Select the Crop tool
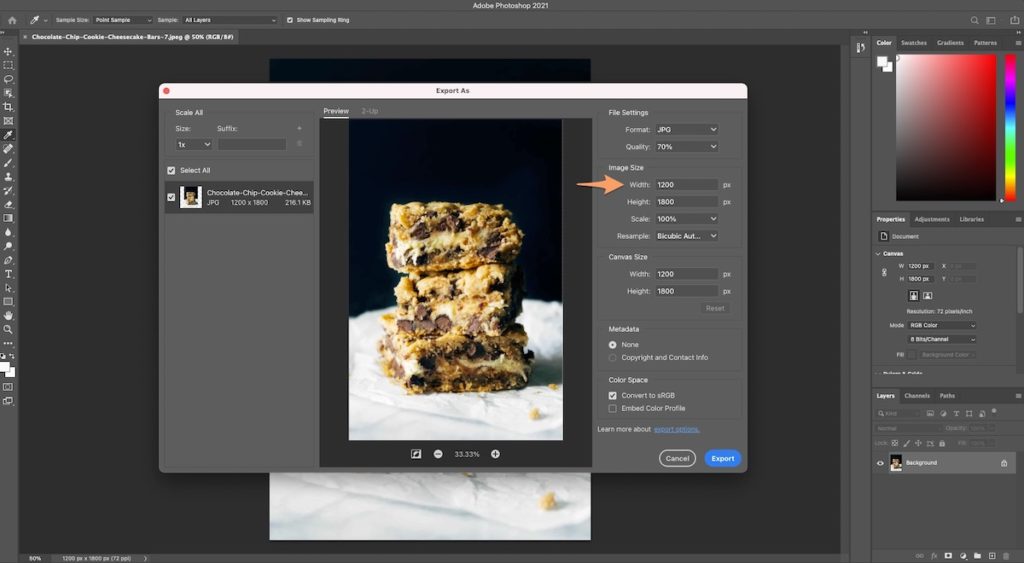Image resolution: width=1024 pixels, height=563 pixels. (8, 106)
